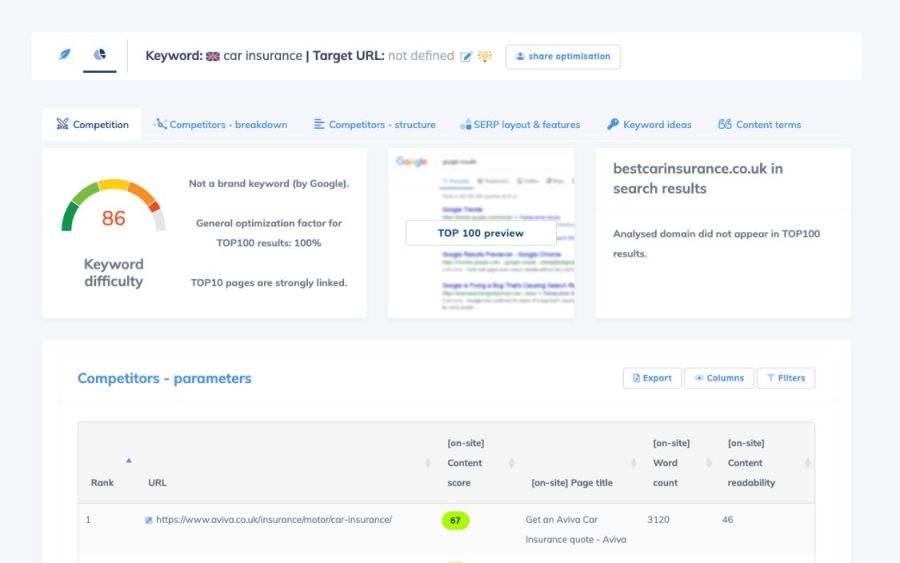The image size is (900, 563).
Task: Open the Aviva car-insurance URL link
Action: (274, 520)
